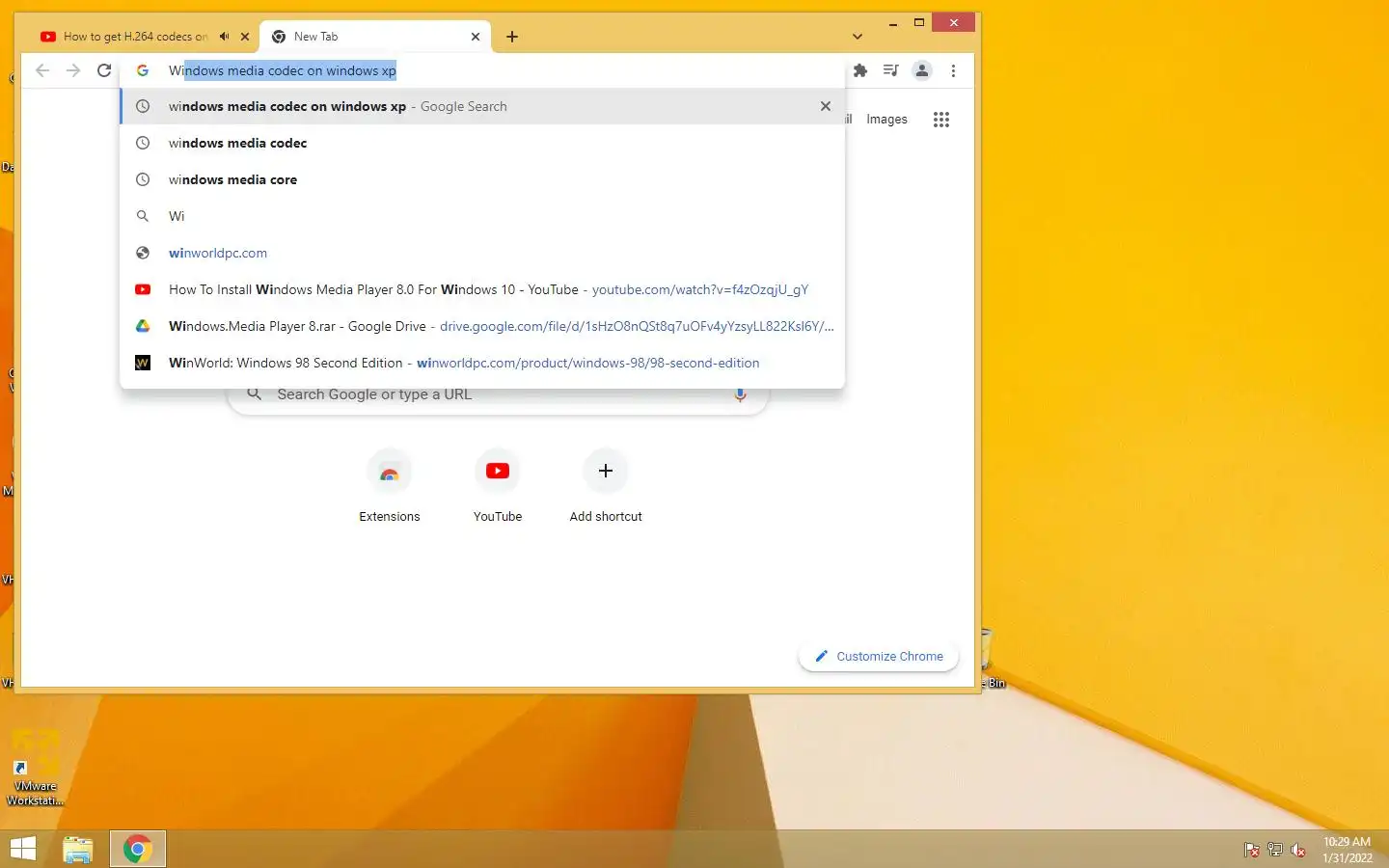Click the Chrome icon in the taskbar

137,849
